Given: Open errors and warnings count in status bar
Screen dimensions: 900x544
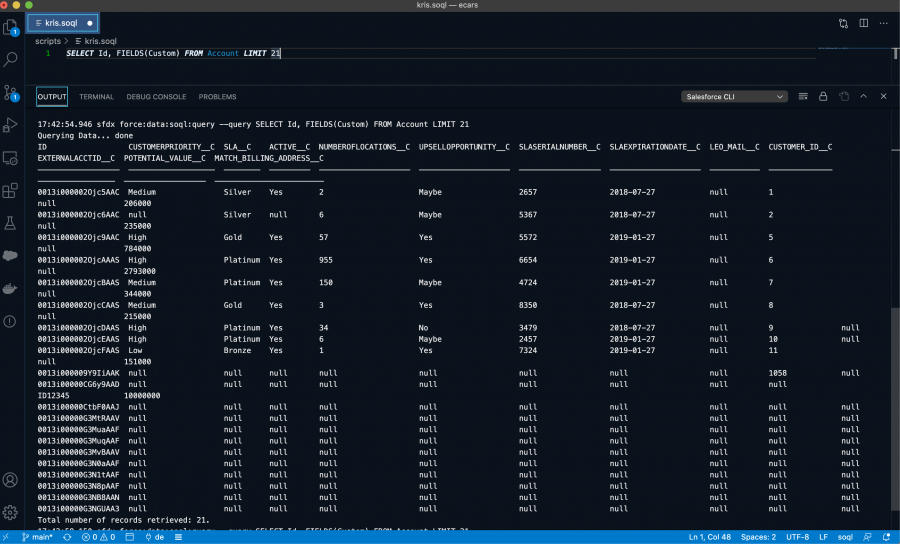Looking at the screenshot, I should pos(98,537).
